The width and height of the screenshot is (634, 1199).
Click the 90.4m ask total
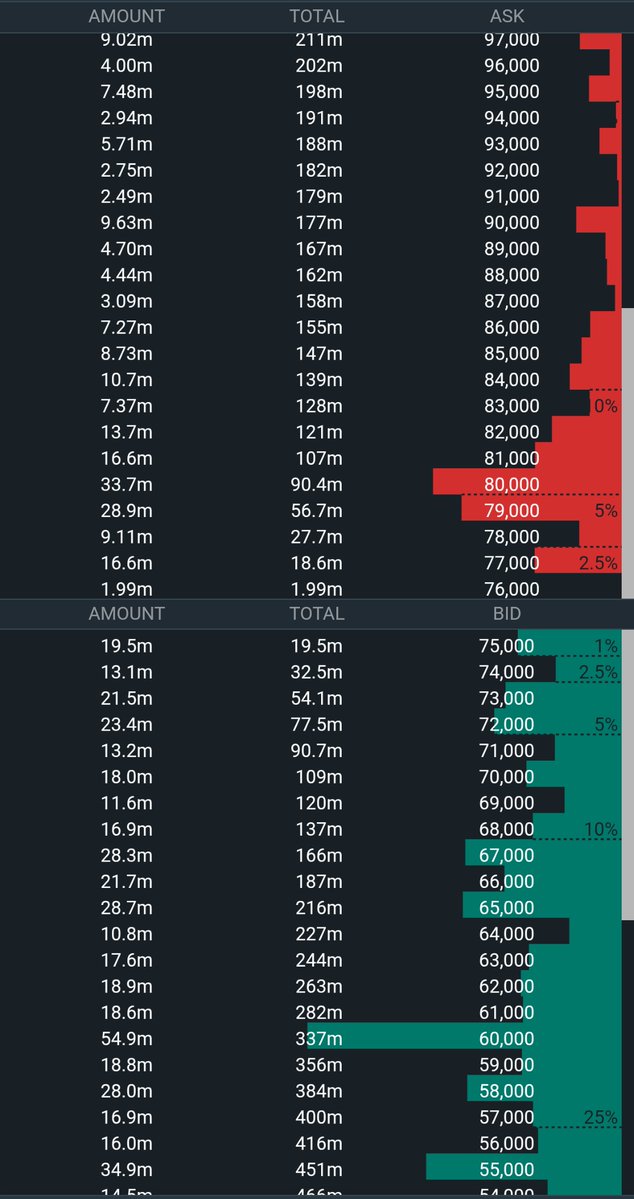[317, 484]
